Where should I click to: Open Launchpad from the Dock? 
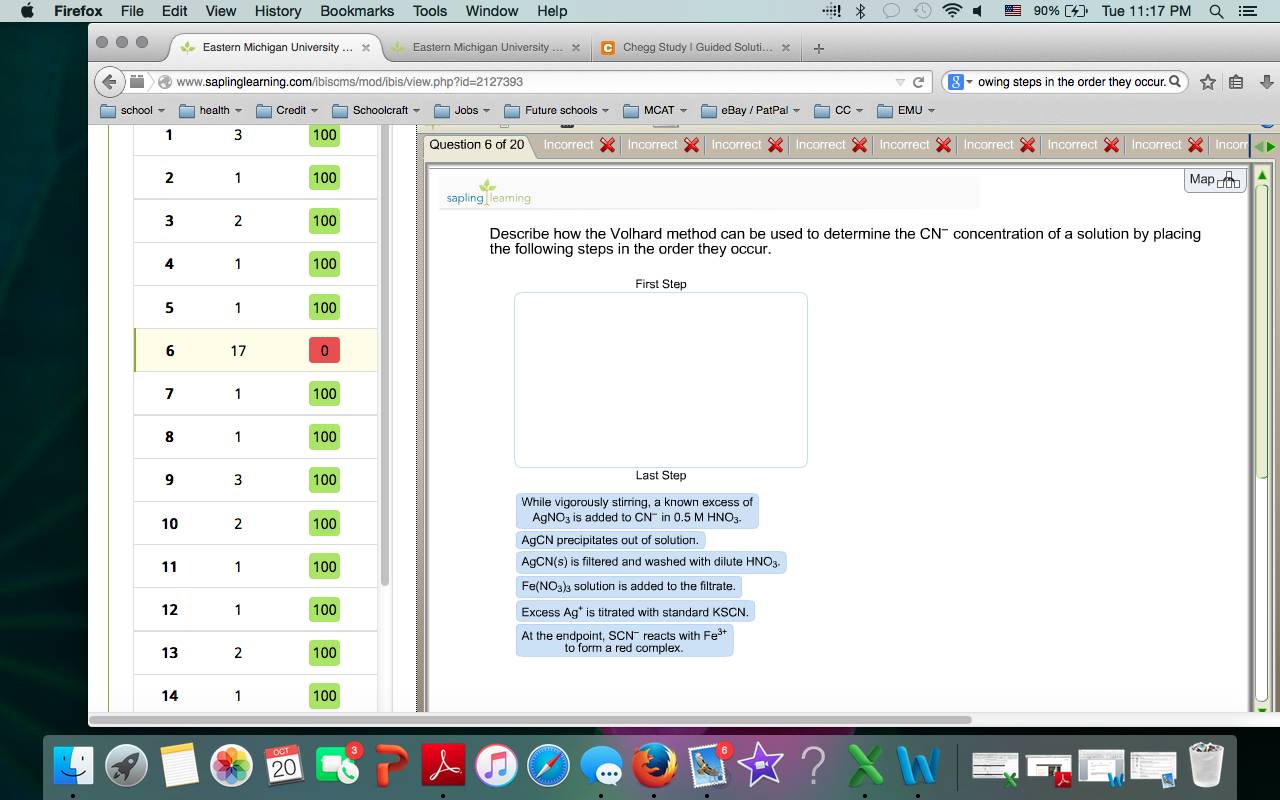tap(126, 767)
